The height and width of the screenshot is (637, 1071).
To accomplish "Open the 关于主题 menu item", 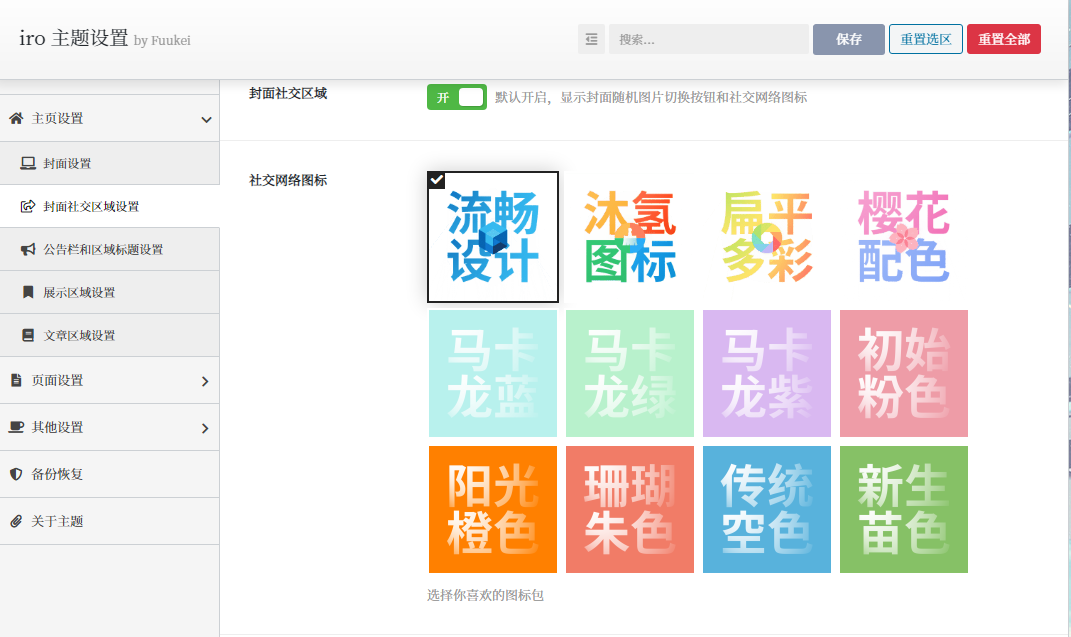I will click(109, 521).
